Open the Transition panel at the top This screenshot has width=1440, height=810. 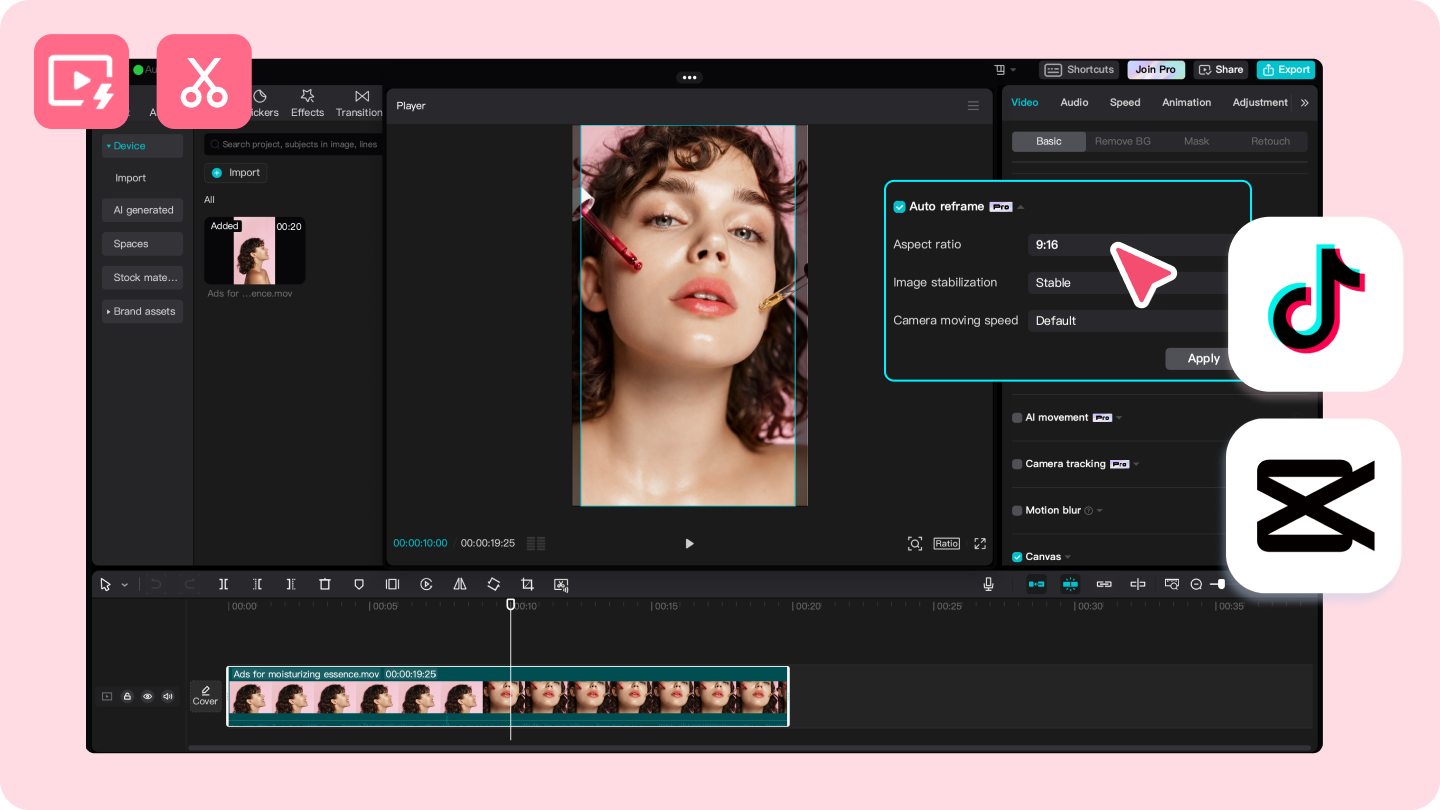(x=359, y=103)
